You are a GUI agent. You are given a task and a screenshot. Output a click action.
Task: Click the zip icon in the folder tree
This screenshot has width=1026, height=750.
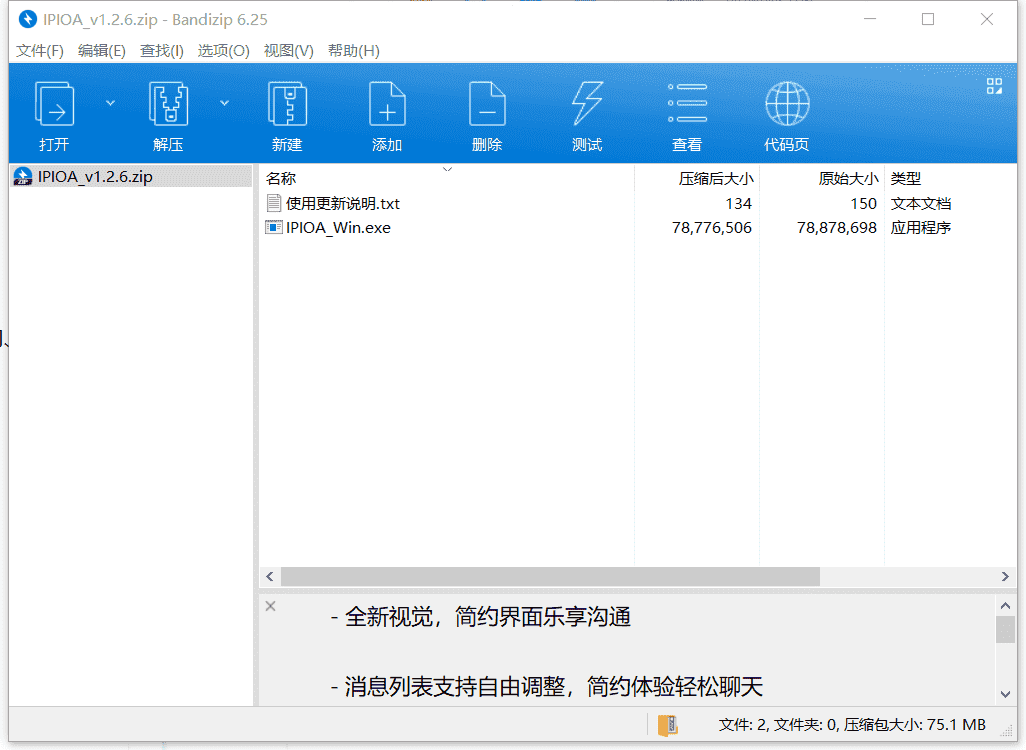coord(23,176)
